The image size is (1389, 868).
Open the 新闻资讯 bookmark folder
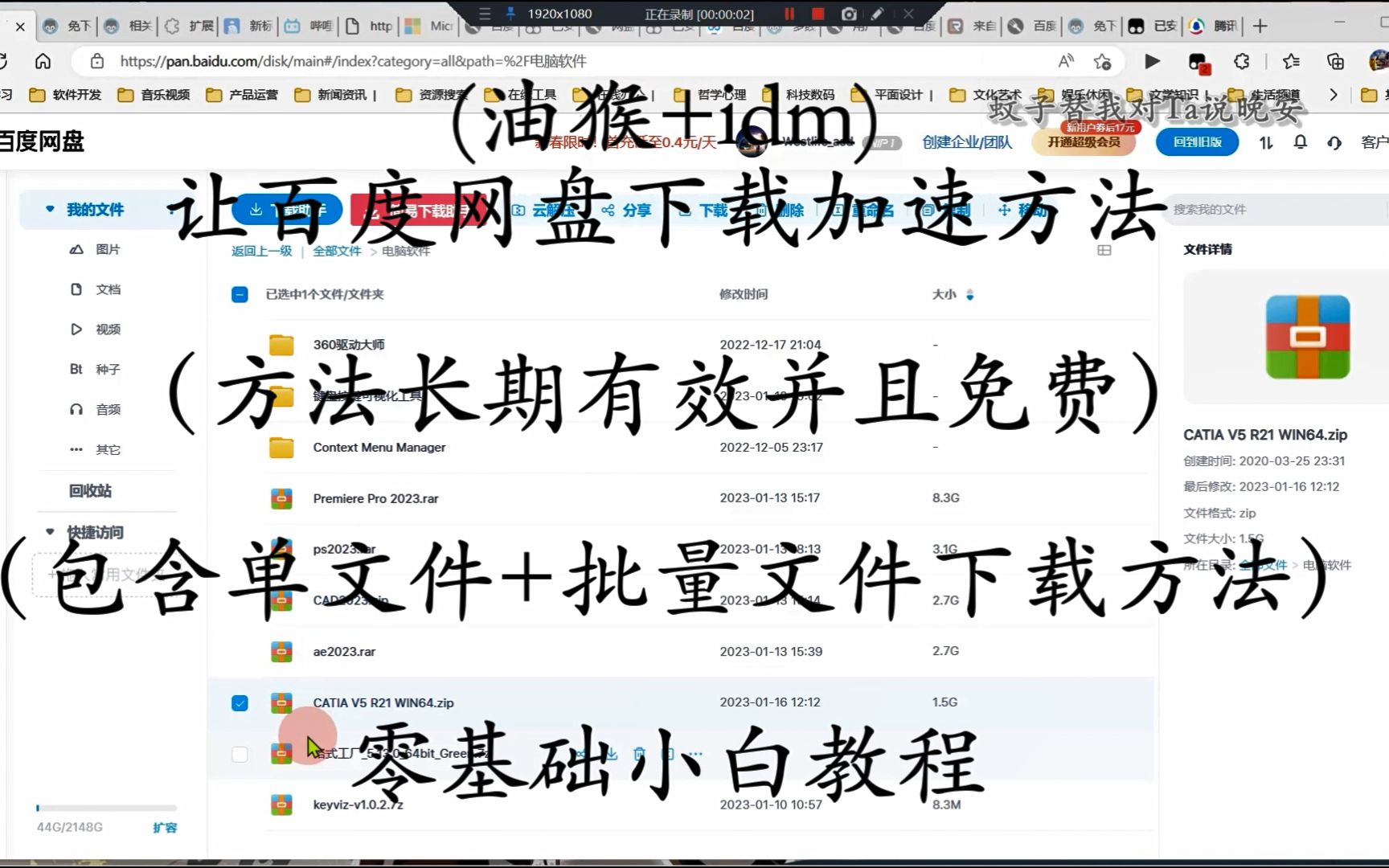coord(330,95)
